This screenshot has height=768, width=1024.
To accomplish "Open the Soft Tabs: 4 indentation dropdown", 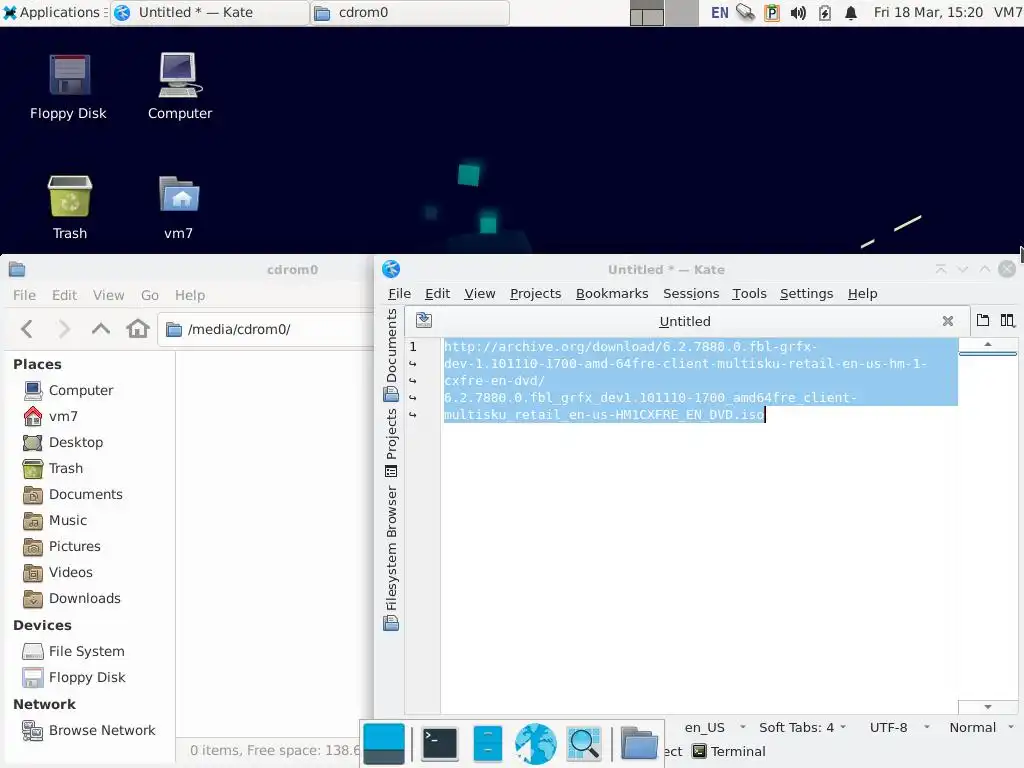I will click(x=802, y=728).
